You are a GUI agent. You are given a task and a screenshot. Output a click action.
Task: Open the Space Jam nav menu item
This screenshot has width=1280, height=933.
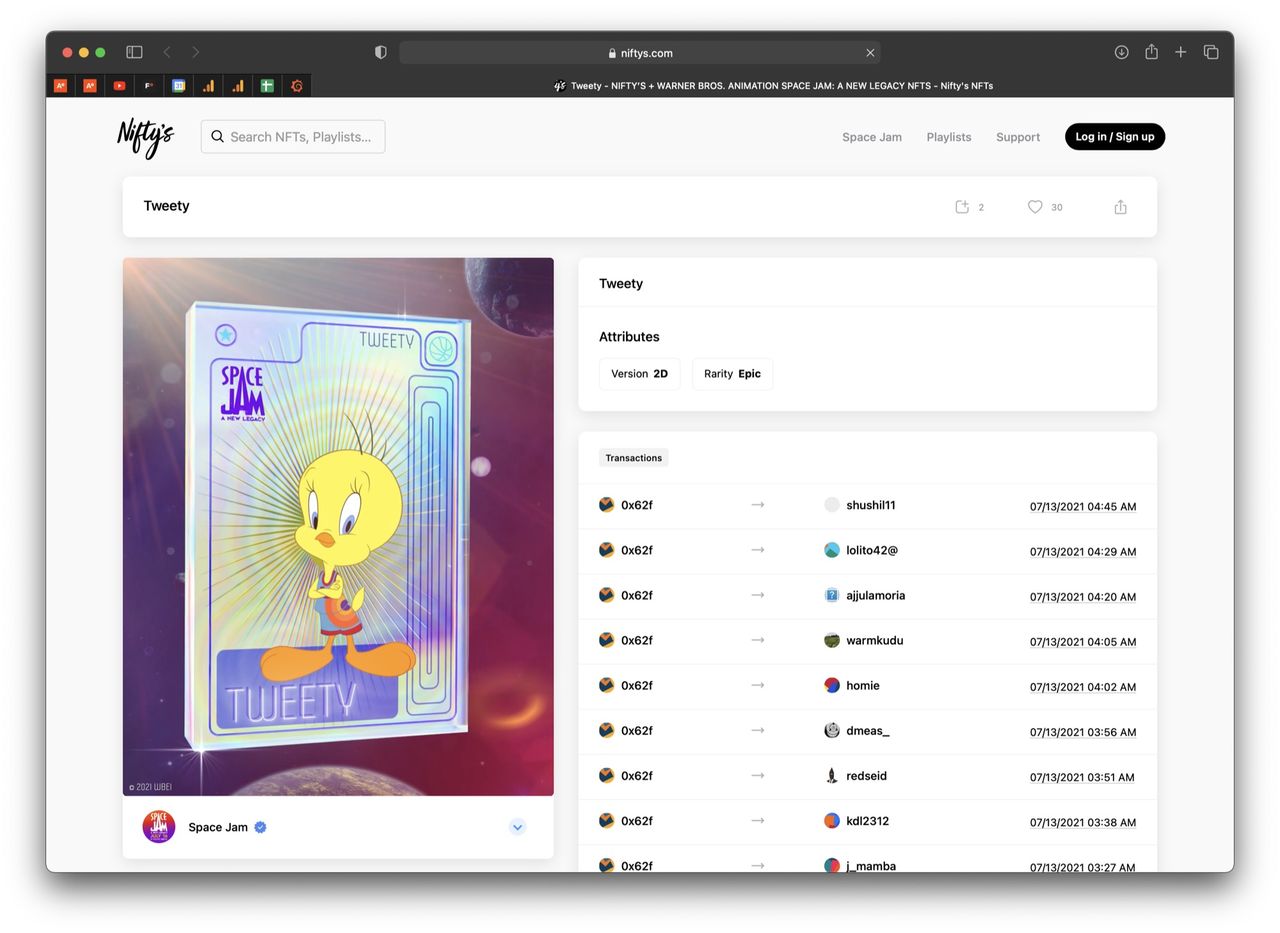[871, 137]
